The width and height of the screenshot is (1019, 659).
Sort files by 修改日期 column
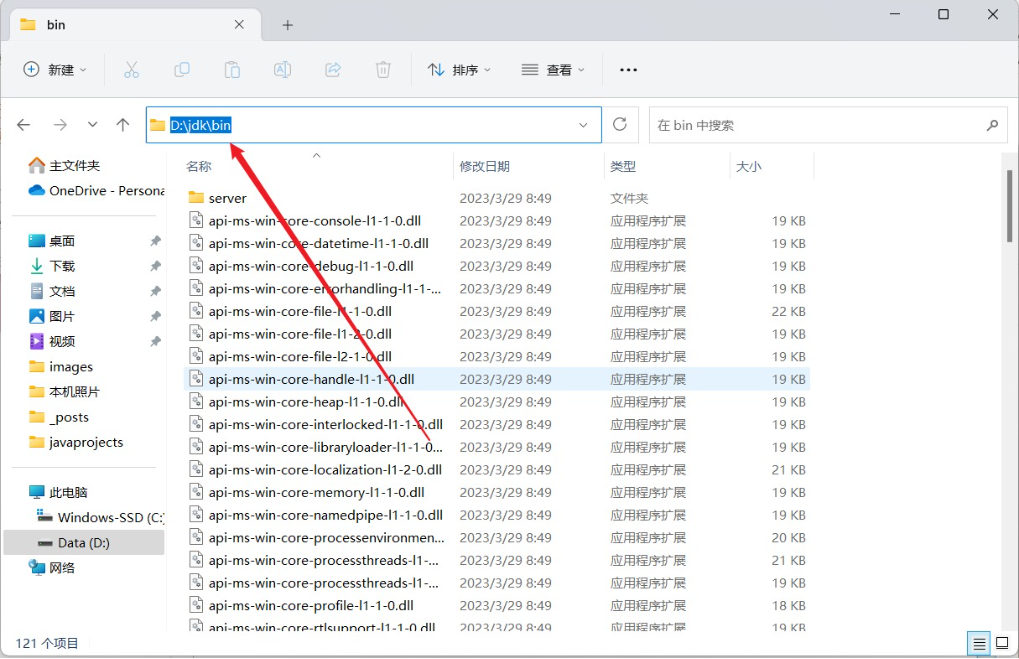click(x=485, y=167)
